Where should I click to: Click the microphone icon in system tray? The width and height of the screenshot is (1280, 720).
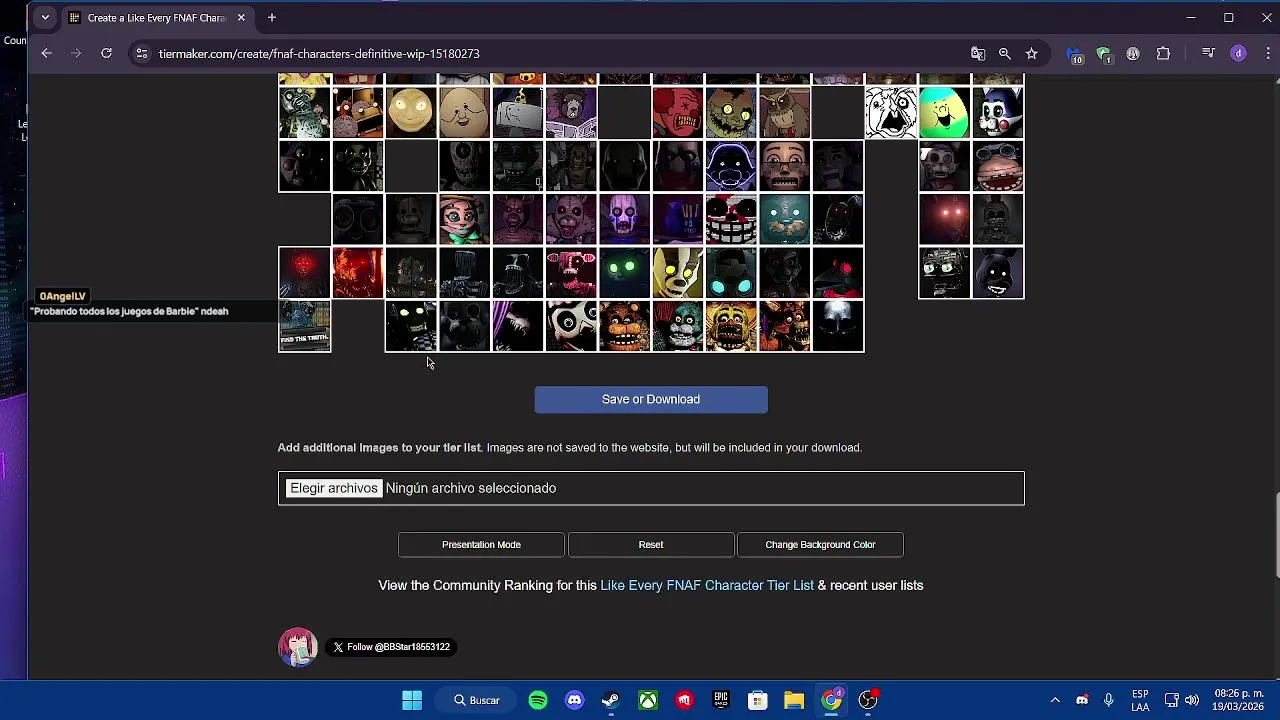1108,700
